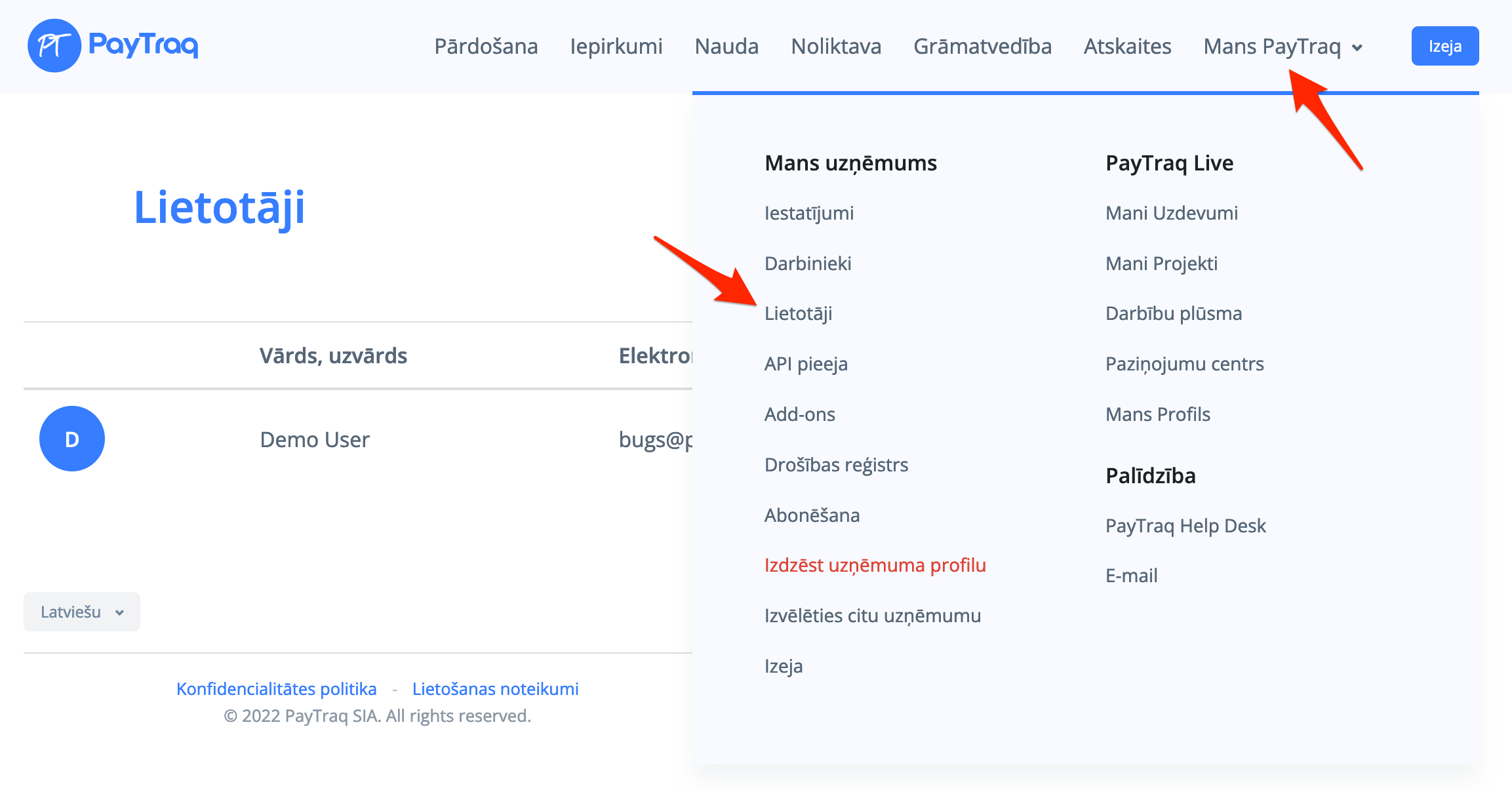This screenshot has width=1512, height=792.
Task: Select Grāmatvedība in the top navigation
Action: pos(982,47)
